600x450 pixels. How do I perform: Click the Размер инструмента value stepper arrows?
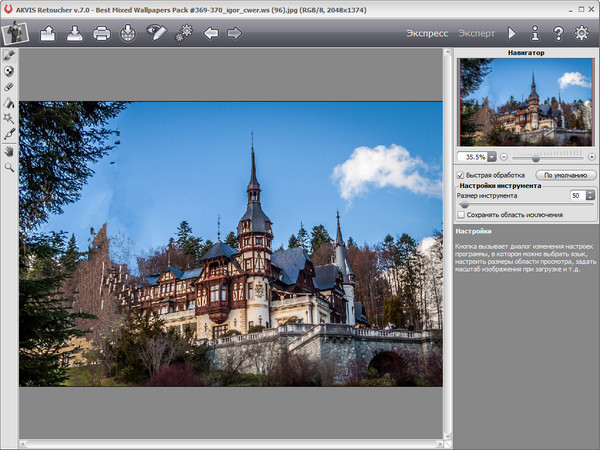point(590,196)
